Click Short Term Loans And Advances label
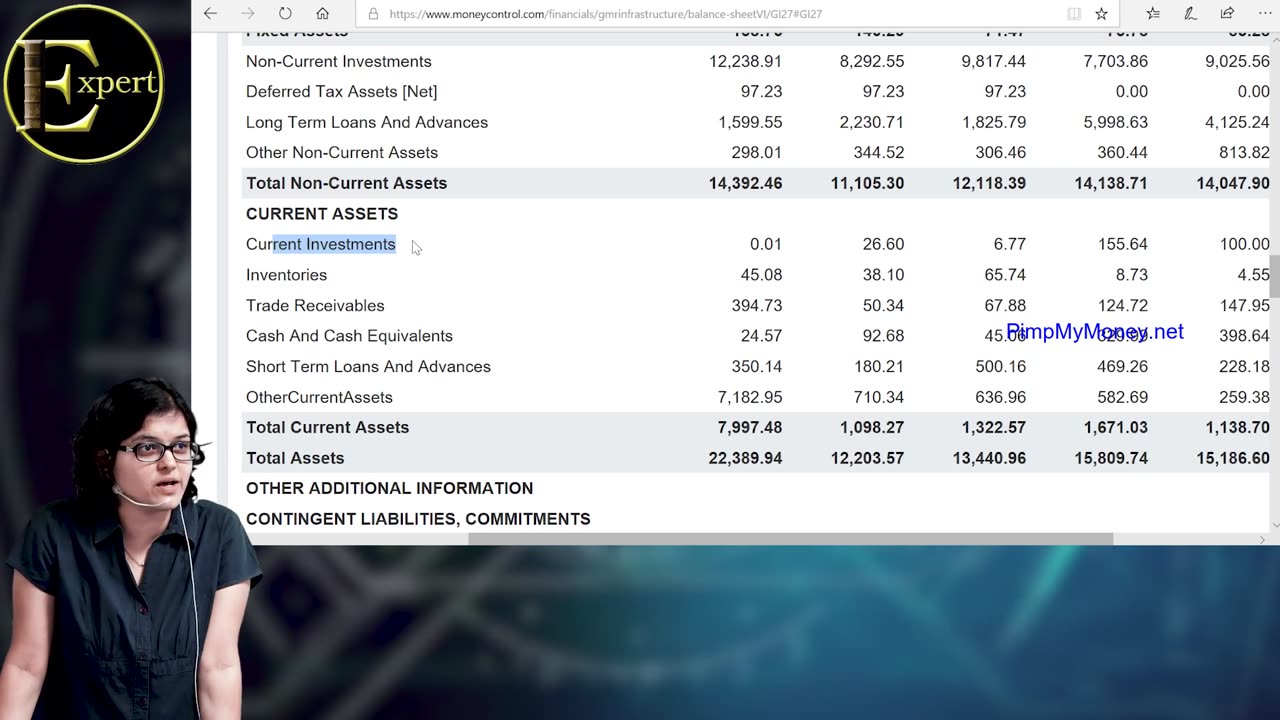This screenshot has width=1280, height=720. pos(368,366)
